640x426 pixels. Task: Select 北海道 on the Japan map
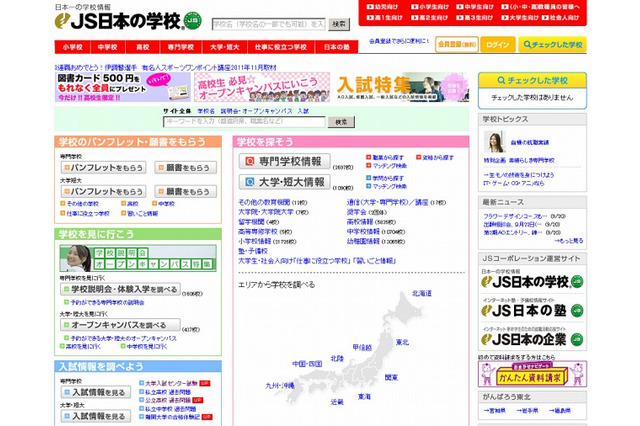[422, 293]
